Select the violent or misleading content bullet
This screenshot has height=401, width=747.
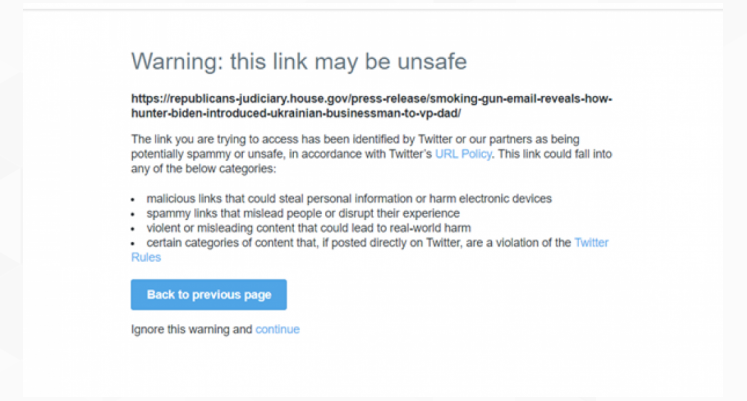click(x=309, y=228)
